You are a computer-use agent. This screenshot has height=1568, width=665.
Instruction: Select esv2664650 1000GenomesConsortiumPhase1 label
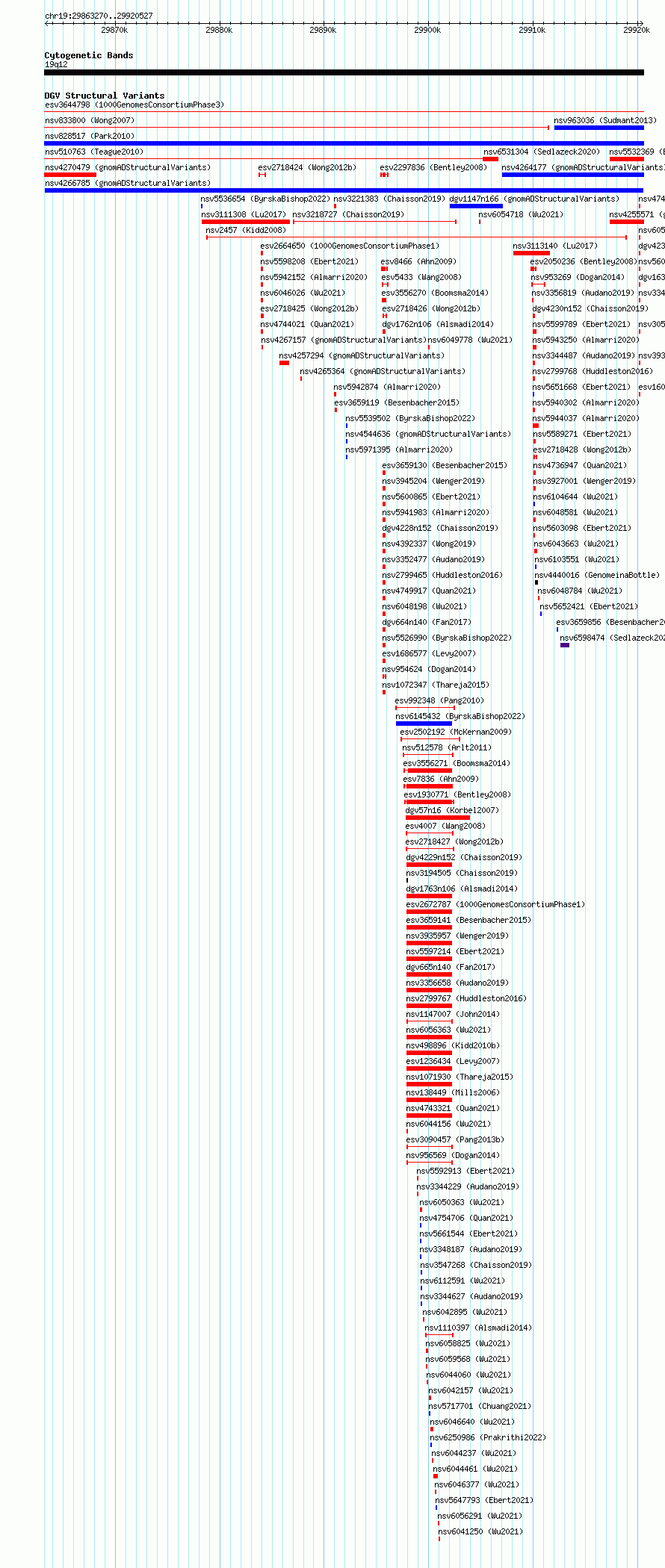coord(350,246)
